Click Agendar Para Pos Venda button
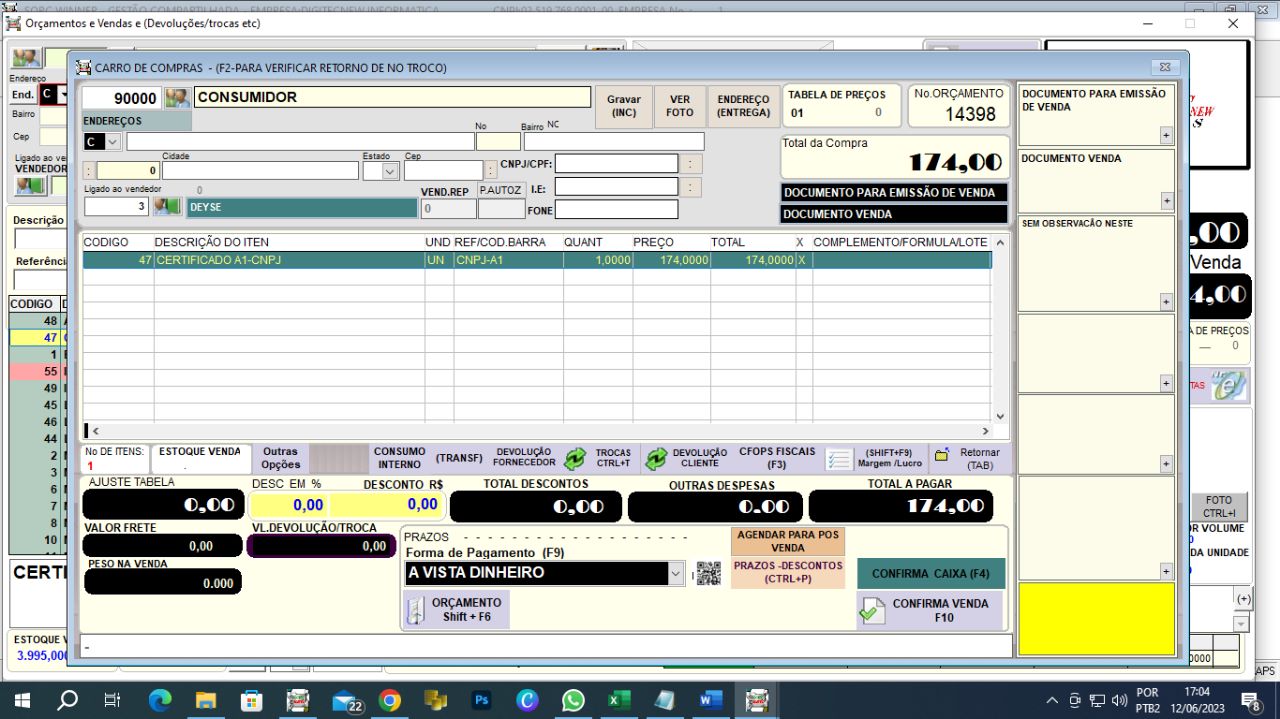 [788, 541]
